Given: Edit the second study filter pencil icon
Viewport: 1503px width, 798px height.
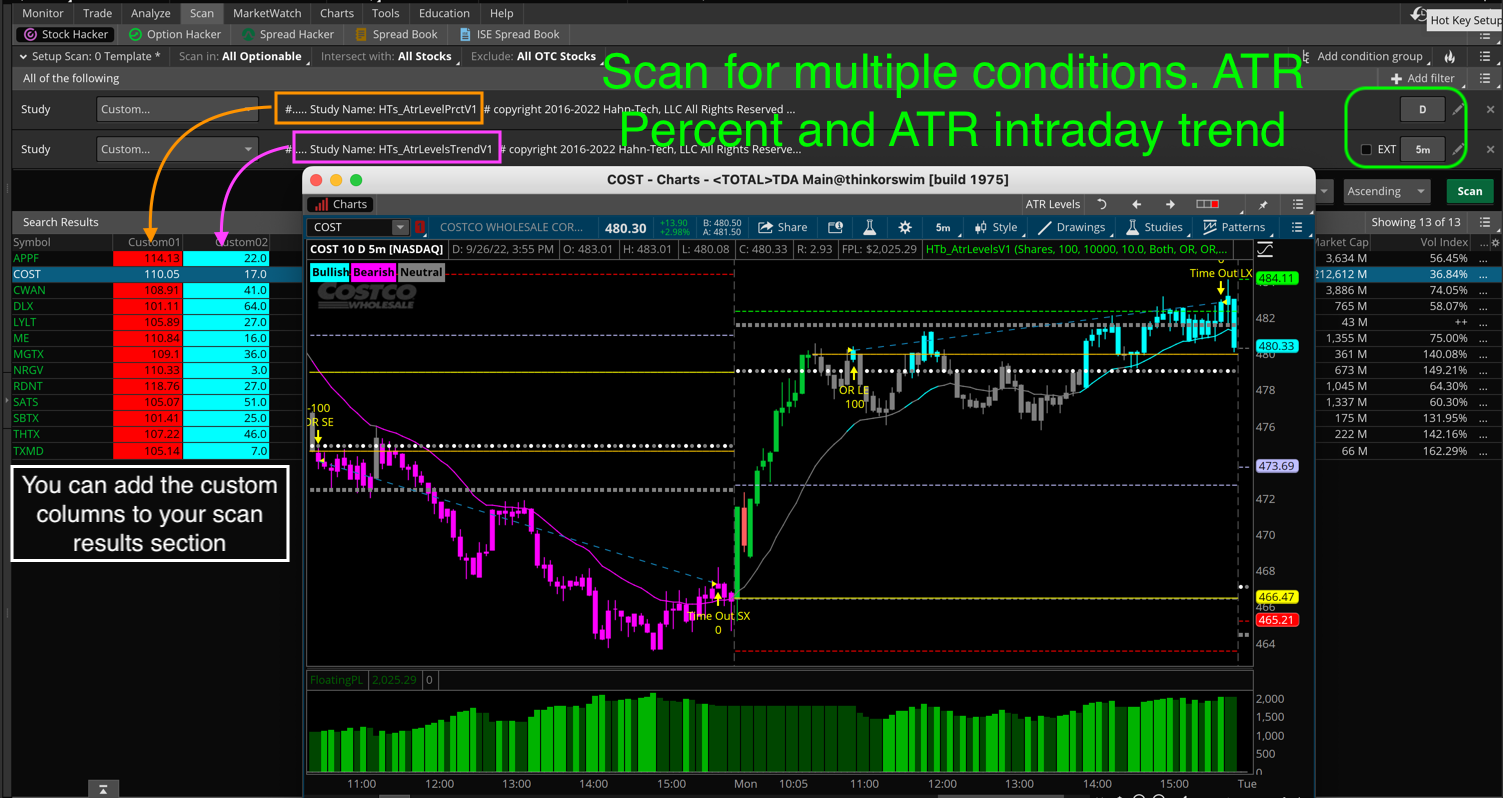Looking at the screenshot, I should (x=1458, y=149).
